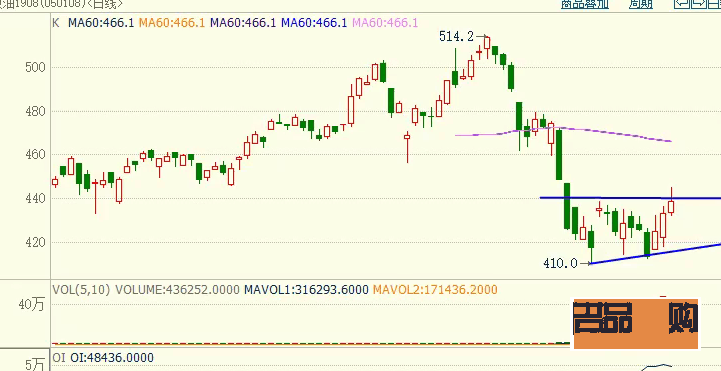
Task: Click the forward arrow icon
Action: (x=698, y=4)
